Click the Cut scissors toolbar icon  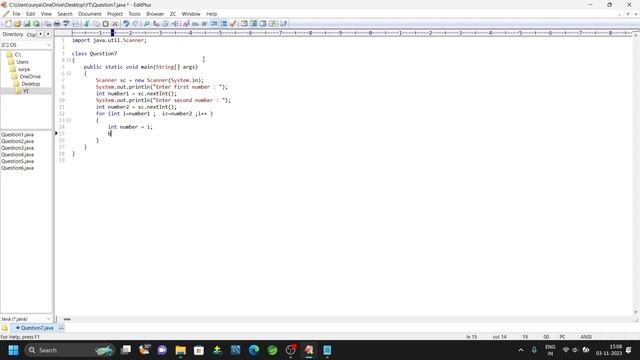click(x=87, y=24)
